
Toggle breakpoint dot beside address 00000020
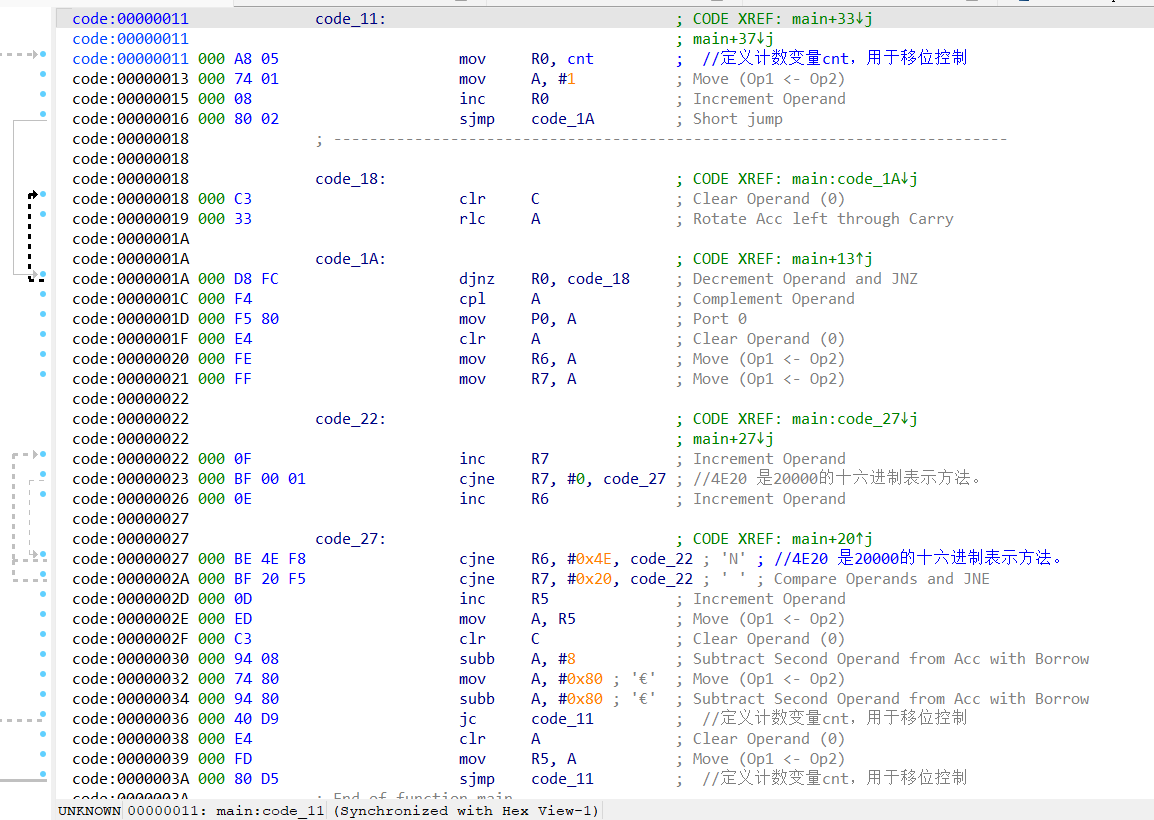43,355
